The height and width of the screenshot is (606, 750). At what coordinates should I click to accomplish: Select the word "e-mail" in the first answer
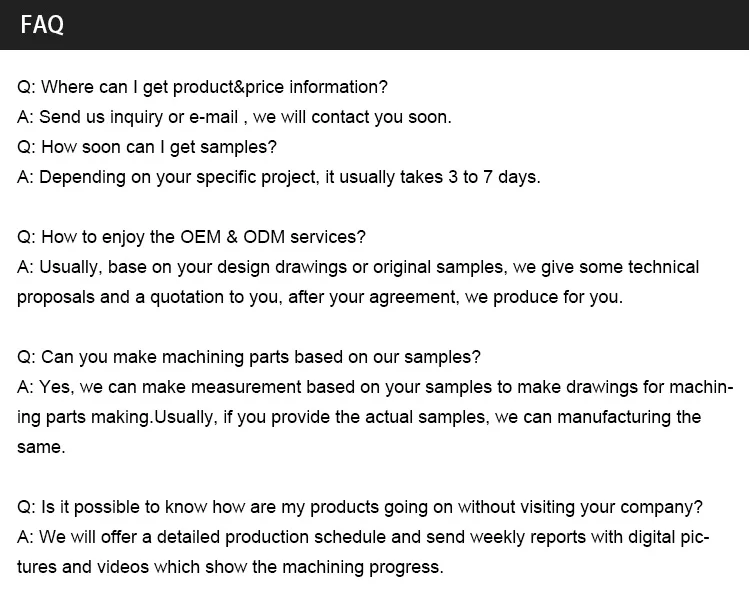click(x=213, y=117)
